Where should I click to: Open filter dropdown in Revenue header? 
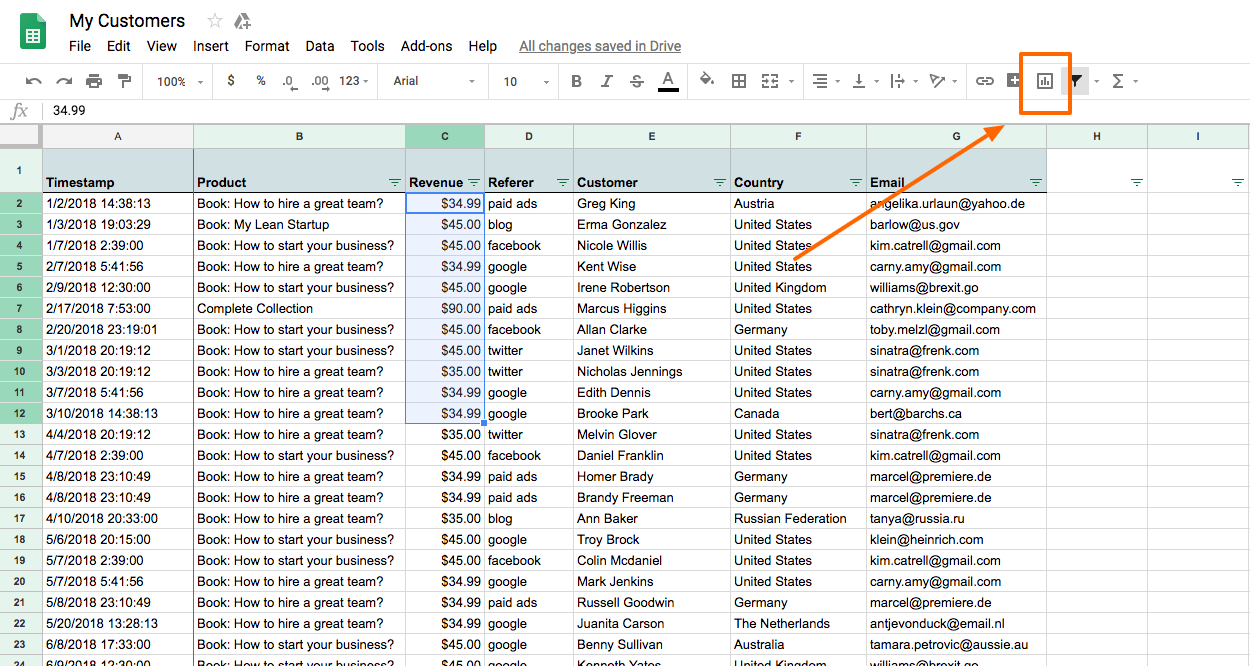pos(473,183)
